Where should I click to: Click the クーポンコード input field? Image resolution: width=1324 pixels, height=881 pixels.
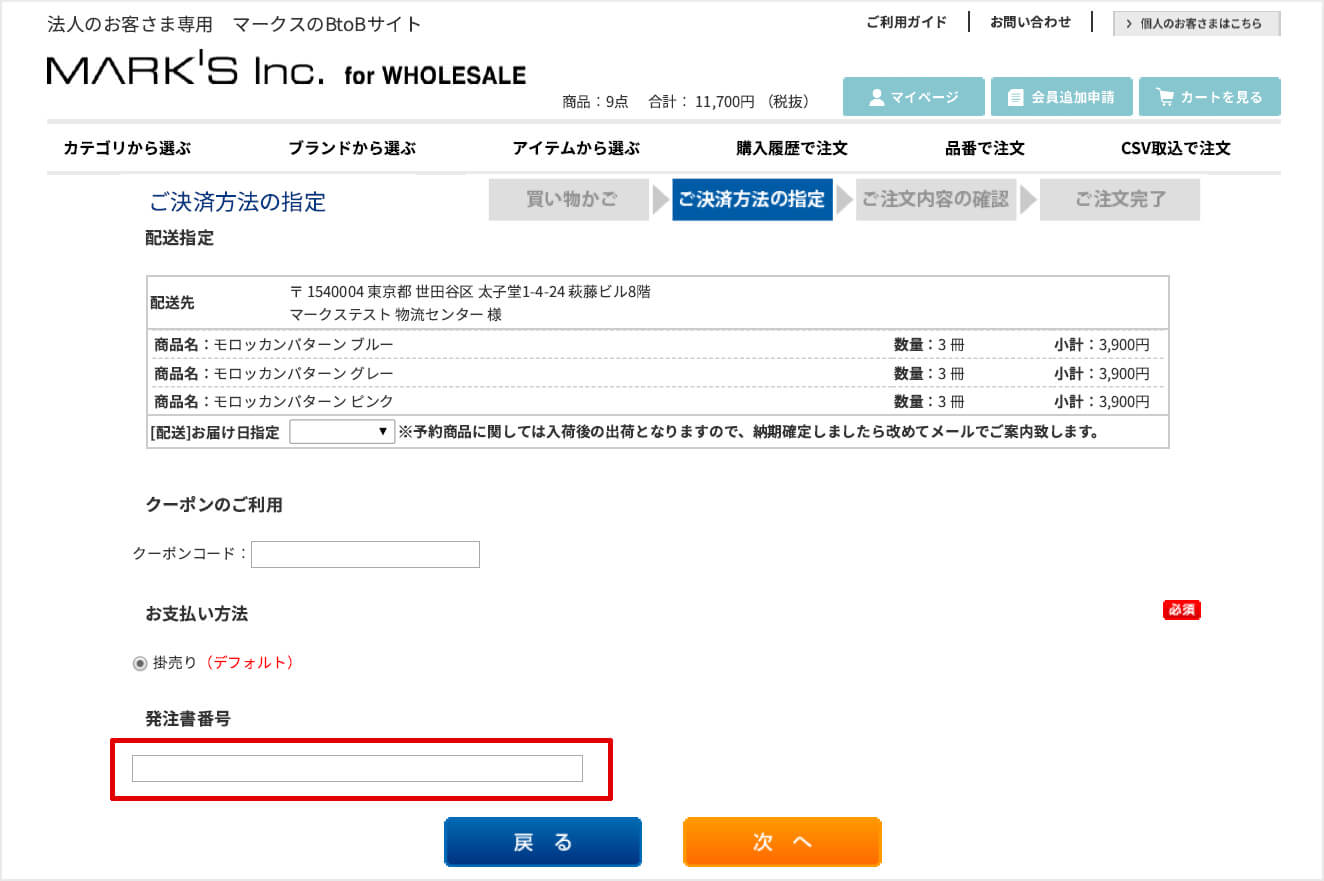click(x=365, y=554)
